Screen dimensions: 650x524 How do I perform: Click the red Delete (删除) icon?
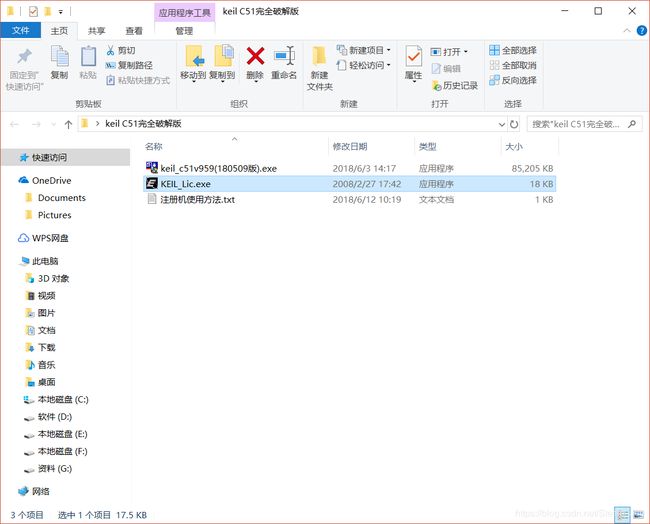(x=255, y=56)
